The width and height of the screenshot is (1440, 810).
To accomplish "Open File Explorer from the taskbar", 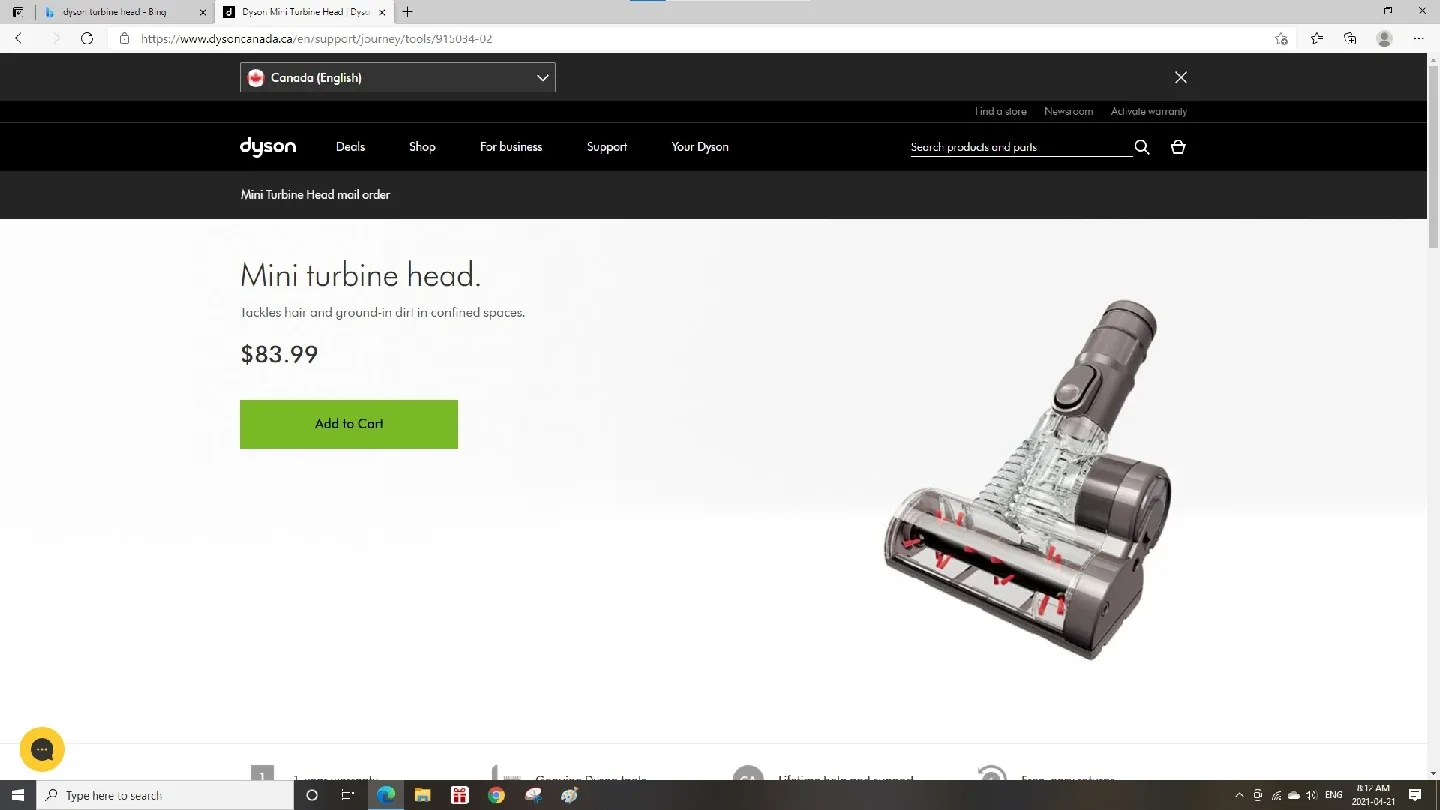I will 422,795.
